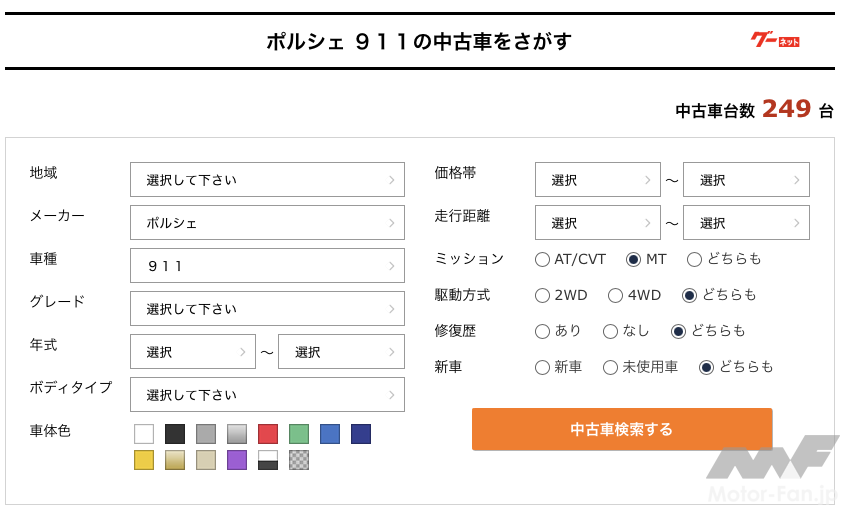Expand the グレード grade dropdown
The width and height of the screenshot is (850, 515).
point(267,309)
